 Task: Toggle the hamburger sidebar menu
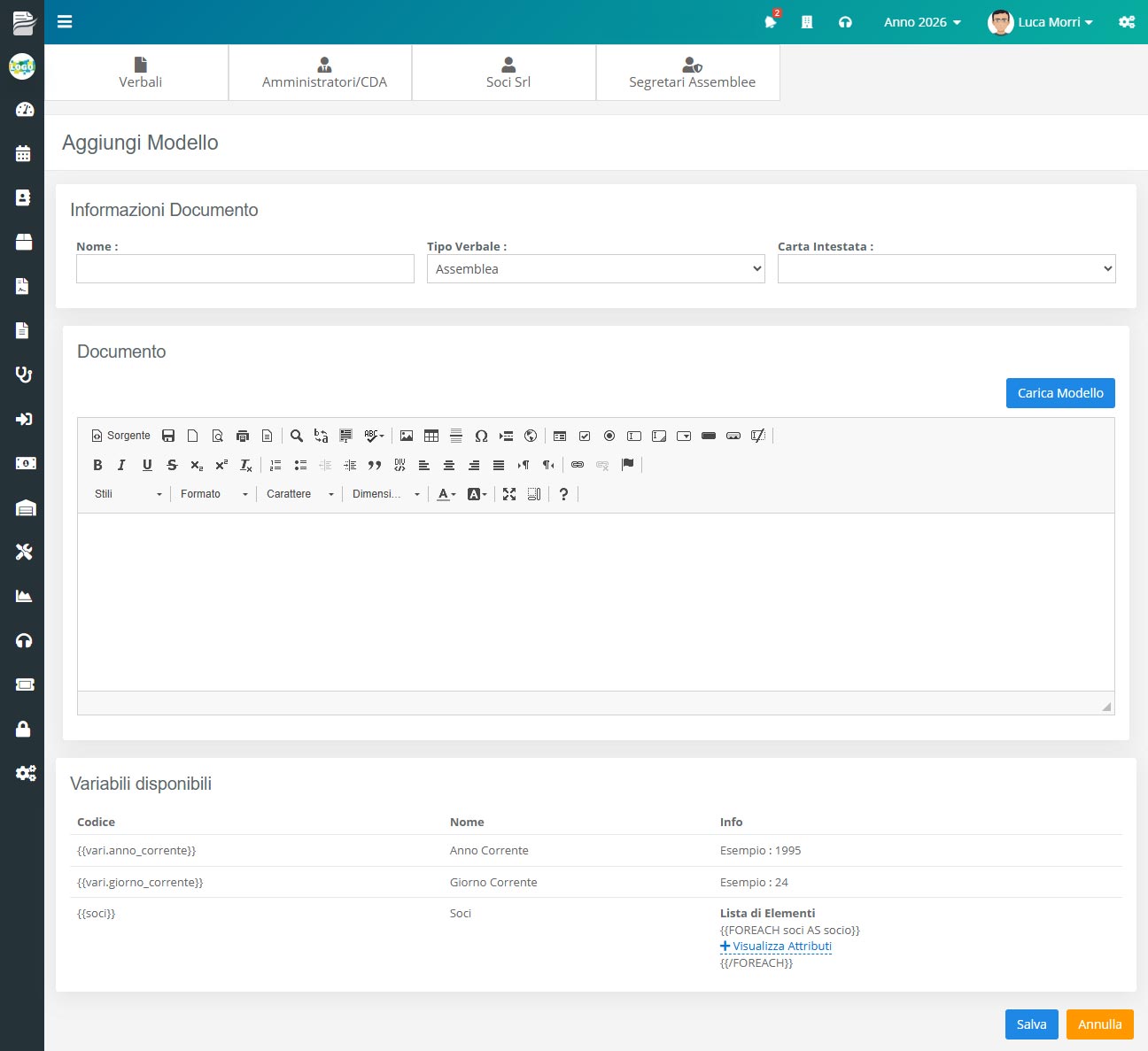[x=65, y=22]
